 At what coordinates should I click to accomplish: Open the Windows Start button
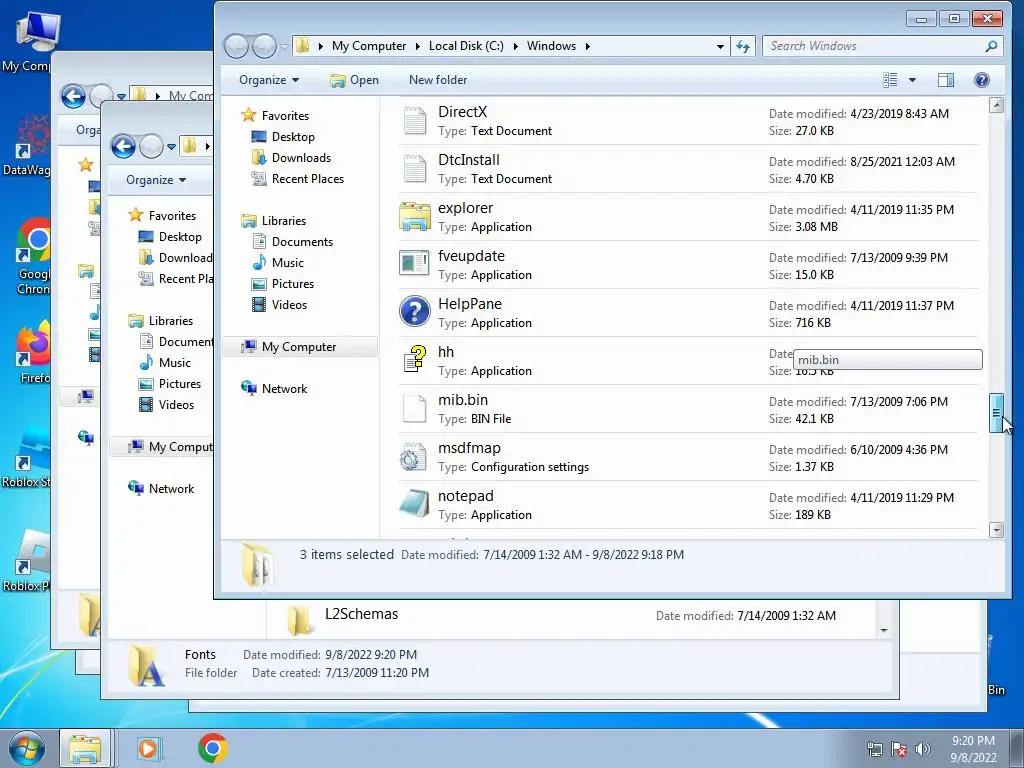pos(26,748)
